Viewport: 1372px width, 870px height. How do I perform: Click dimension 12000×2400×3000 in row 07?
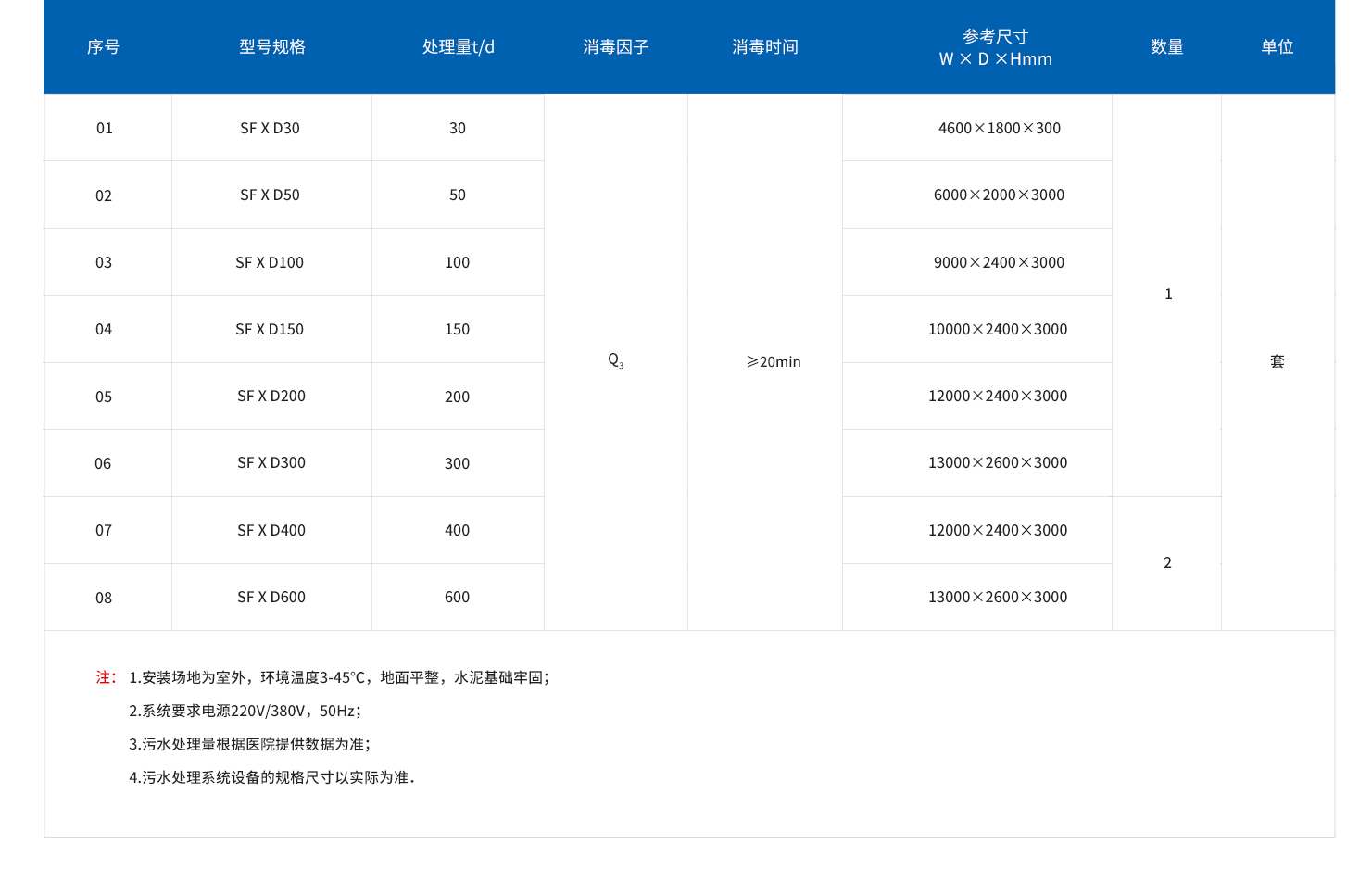tap(999, 531)
